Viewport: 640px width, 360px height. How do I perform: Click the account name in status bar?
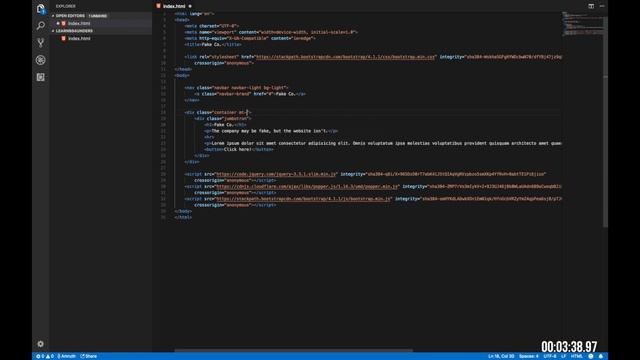67,356
